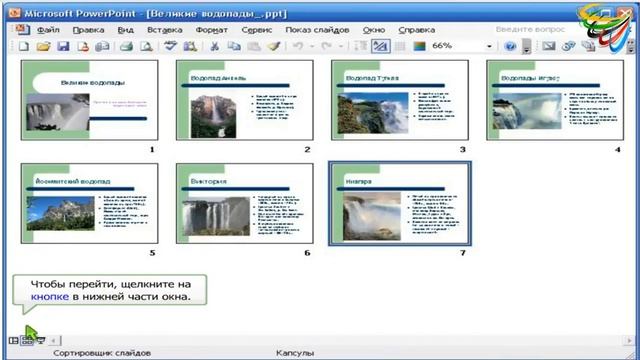This screenshot has height=360, width=640.
Task: Open the Research icon in the toolbar
Action: point(190,46)
